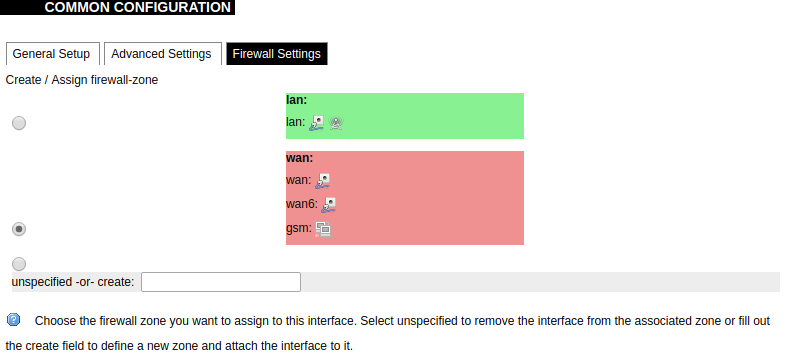The image size is (793, 361).
Task: Click the green lan zone box
Action: click(405, 116)
